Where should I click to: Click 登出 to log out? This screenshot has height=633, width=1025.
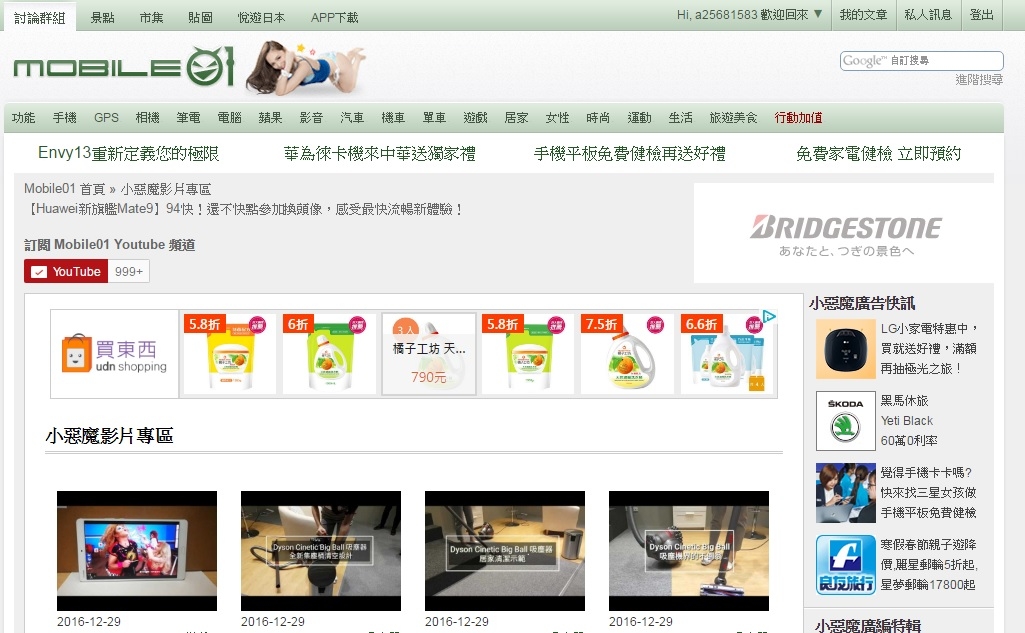click(x=981, y=14)
